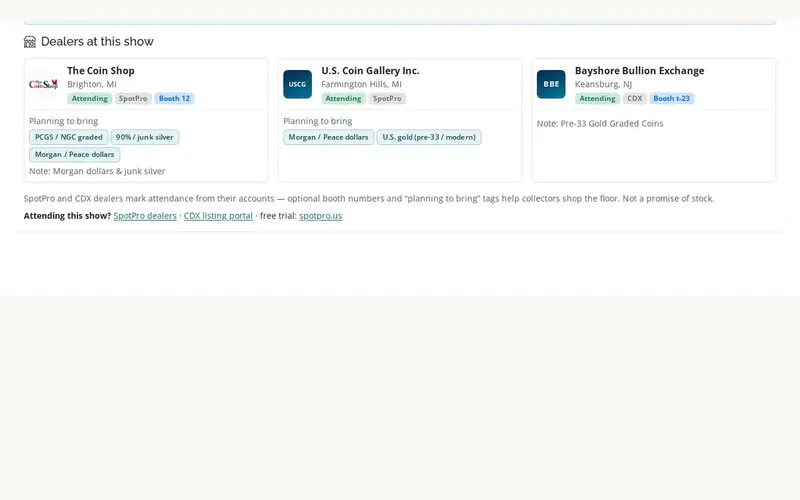Click the USCG dealer logo
The width and height of the screenshot is (800, 500).
pos(297,84)
